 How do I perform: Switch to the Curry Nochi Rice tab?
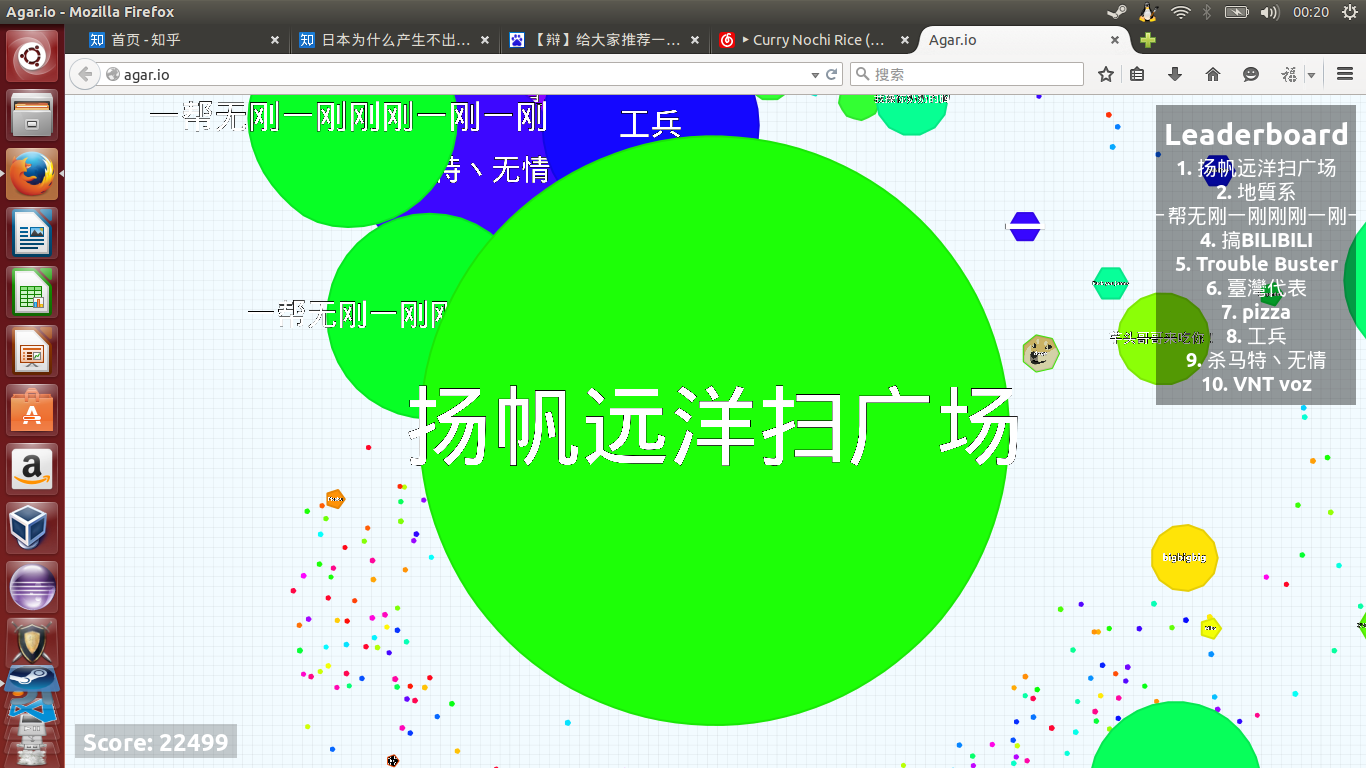point(814,40)
